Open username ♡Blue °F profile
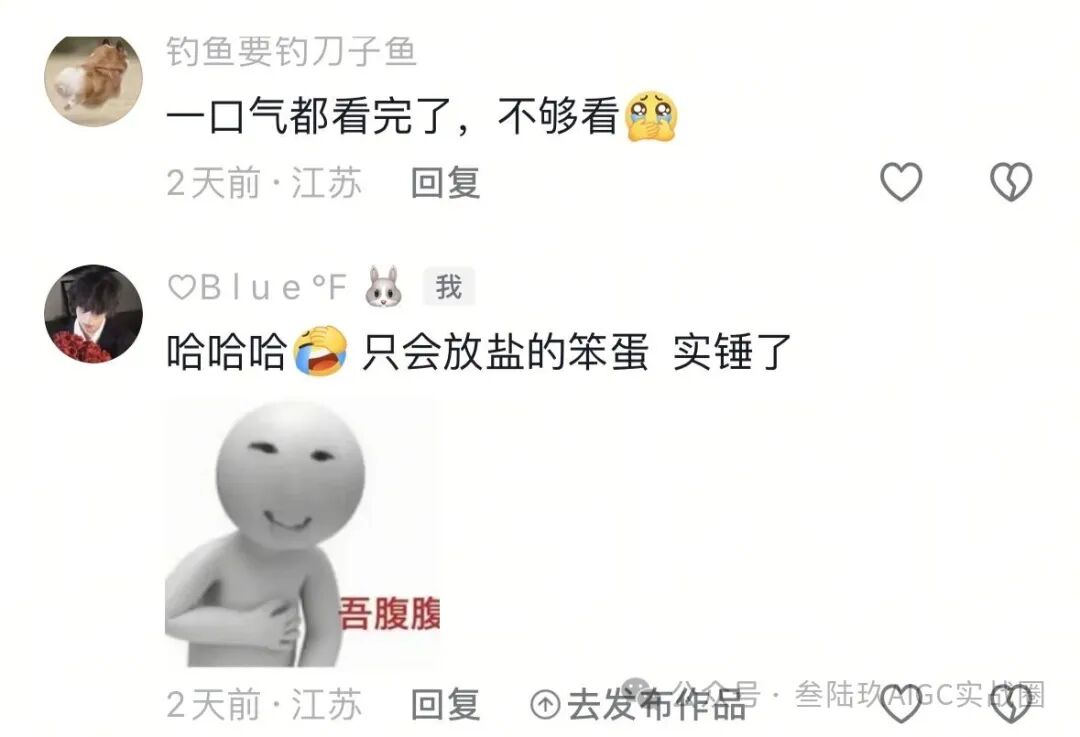1080x737 pixels. 257,287
